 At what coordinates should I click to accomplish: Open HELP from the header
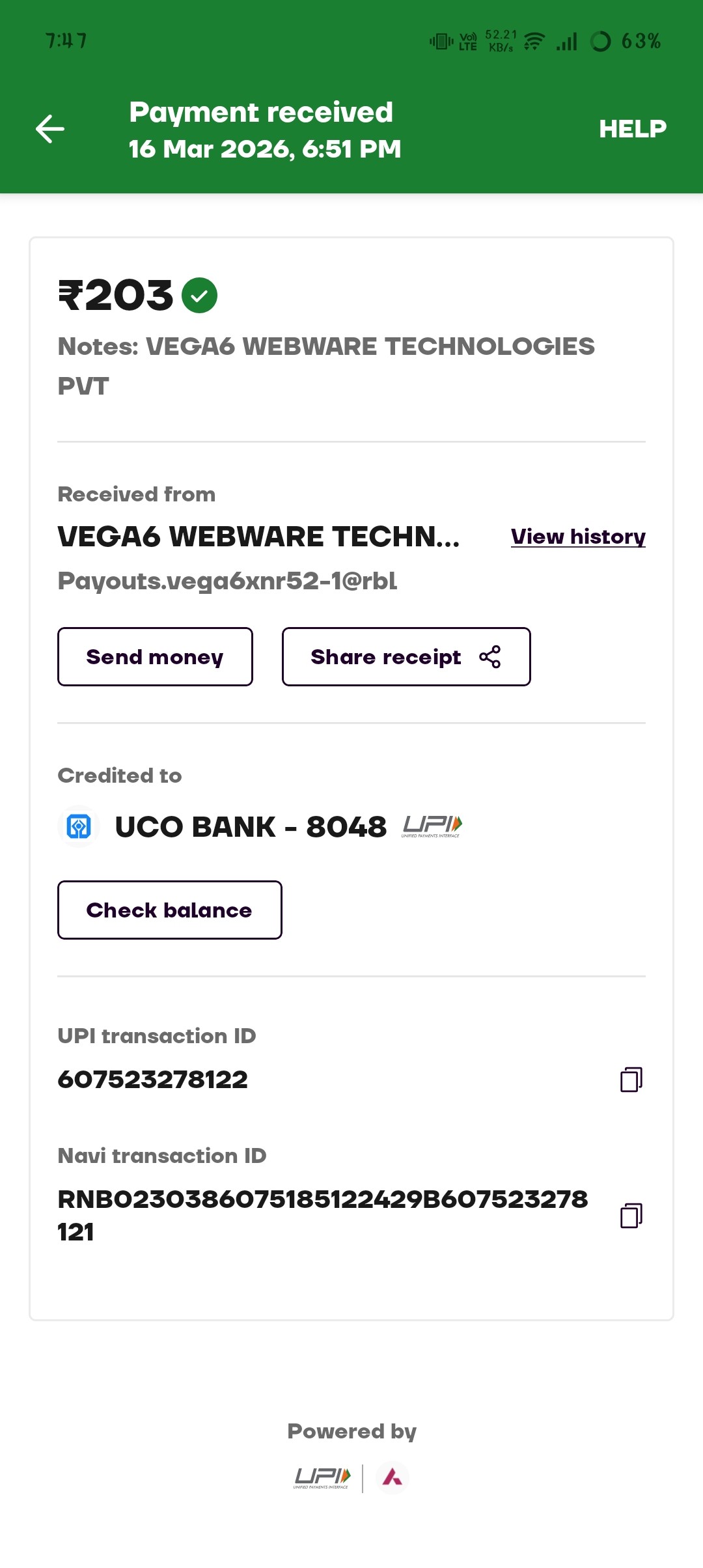[x=632, y=129]
